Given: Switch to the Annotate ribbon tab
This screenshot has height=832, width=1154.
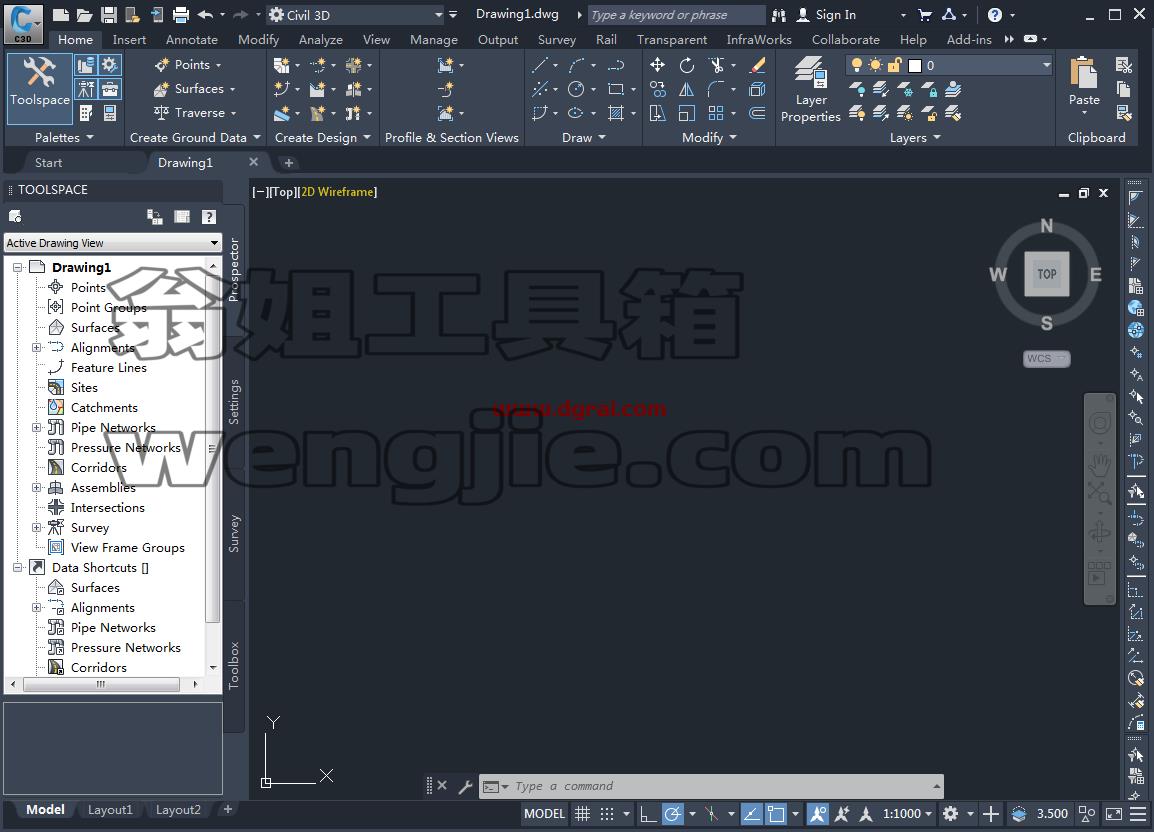Looking at the screenshot, I should point(191,40).
